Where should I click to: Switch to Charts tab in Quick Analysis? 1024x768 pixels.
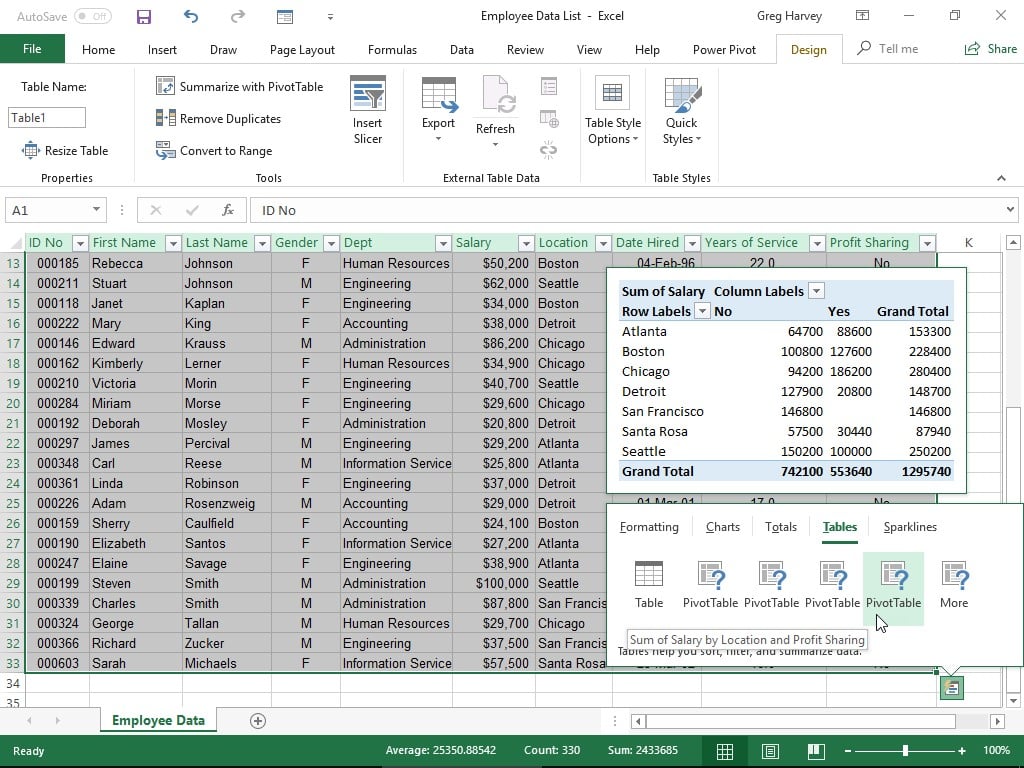(x=722, y=527)
